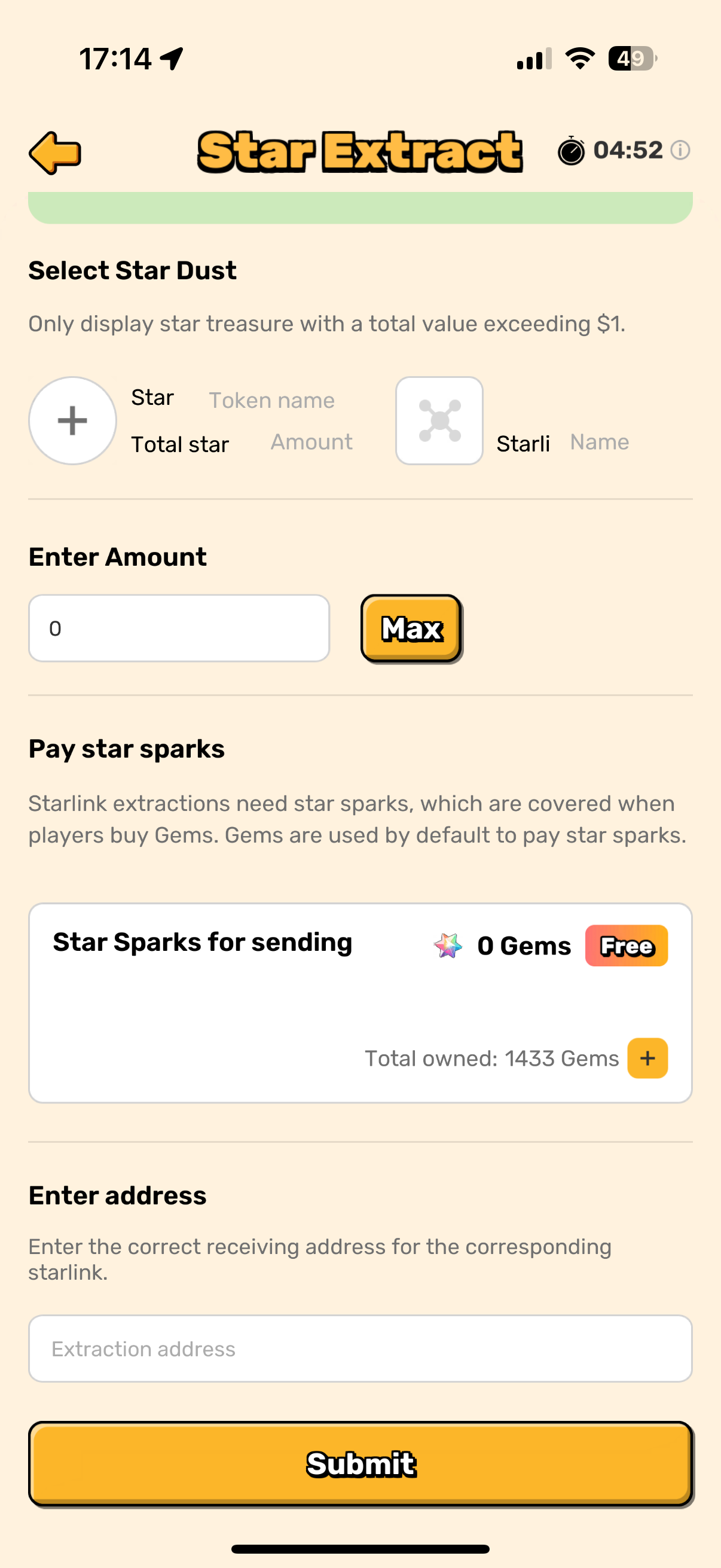This screenshot has width=721, height=1568.
Task: Tap the Total owned 1433 Gems text
Action: [x=491, y=1058]
